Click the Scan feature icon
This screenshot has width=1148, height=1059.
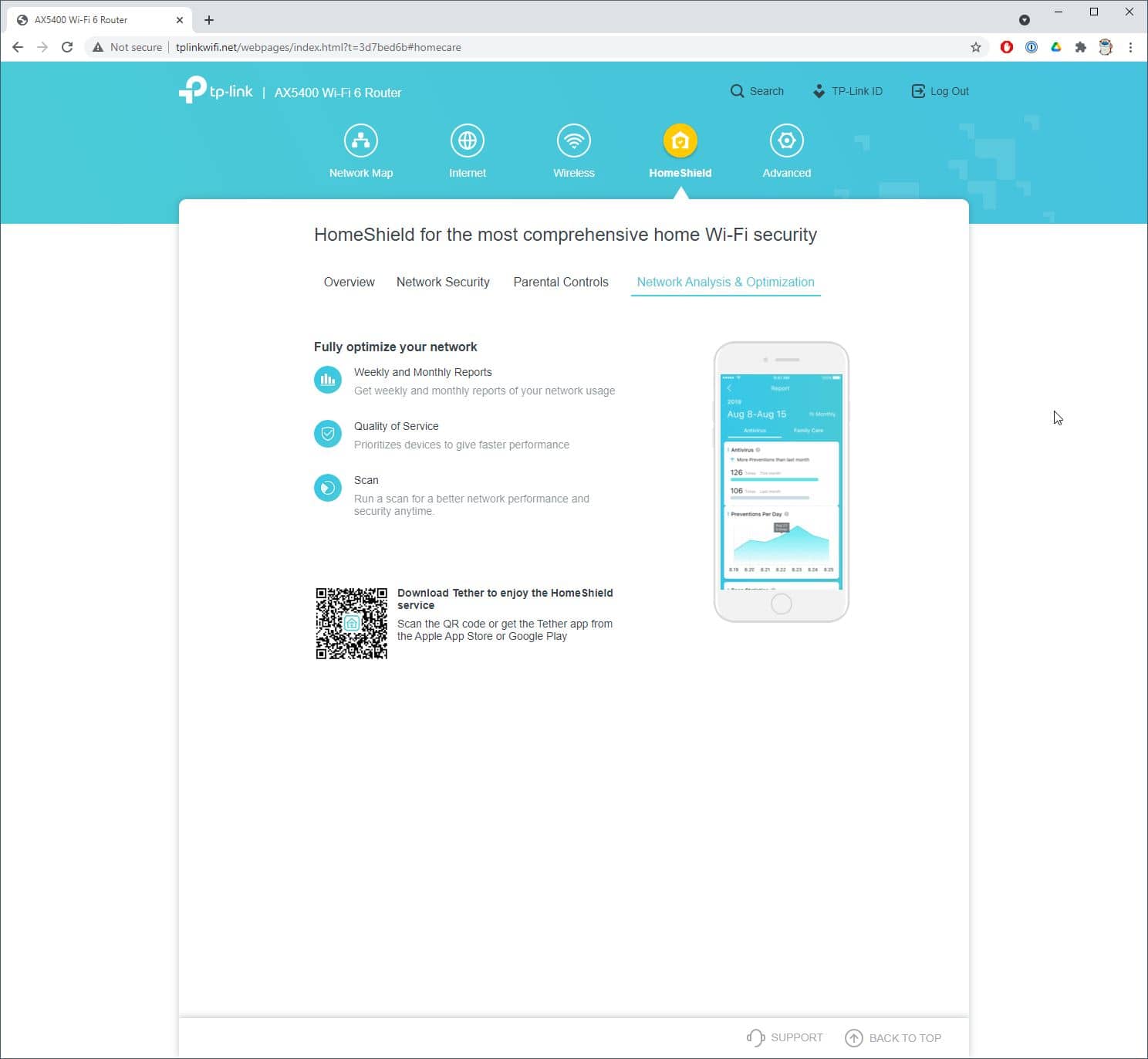(x=328, y=488)
